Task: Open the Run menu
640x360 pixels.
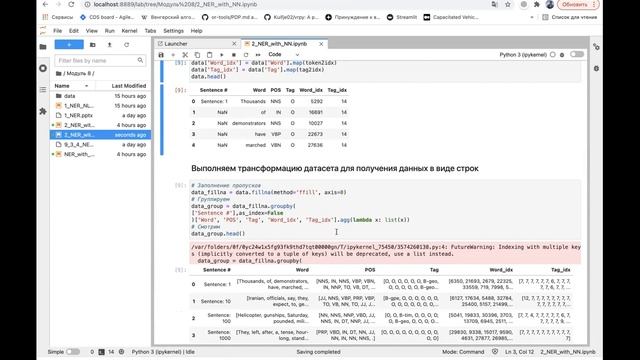Action: [x=109, y=31]
